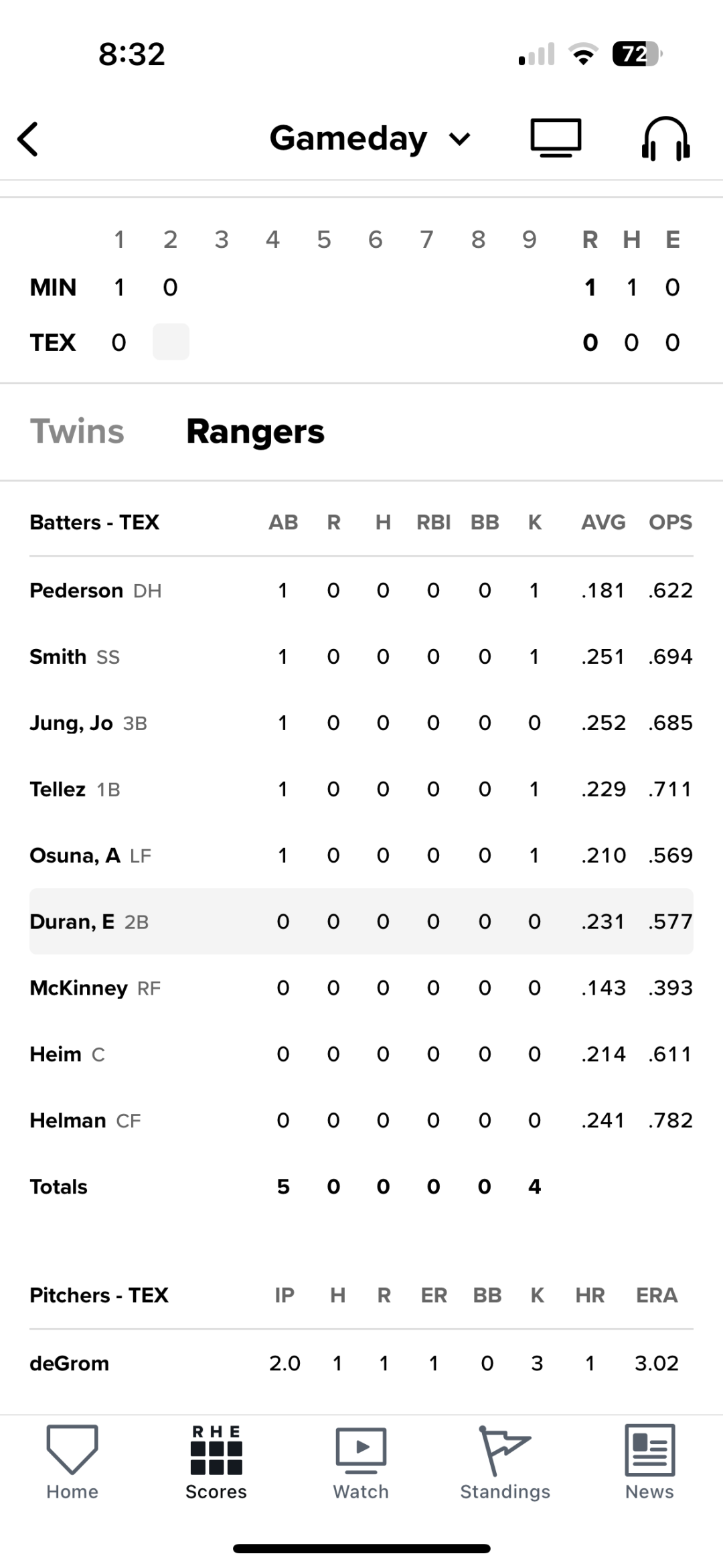723x1568 pixels.
Task: Open Tellez's batter row
Action: point(361,789)
